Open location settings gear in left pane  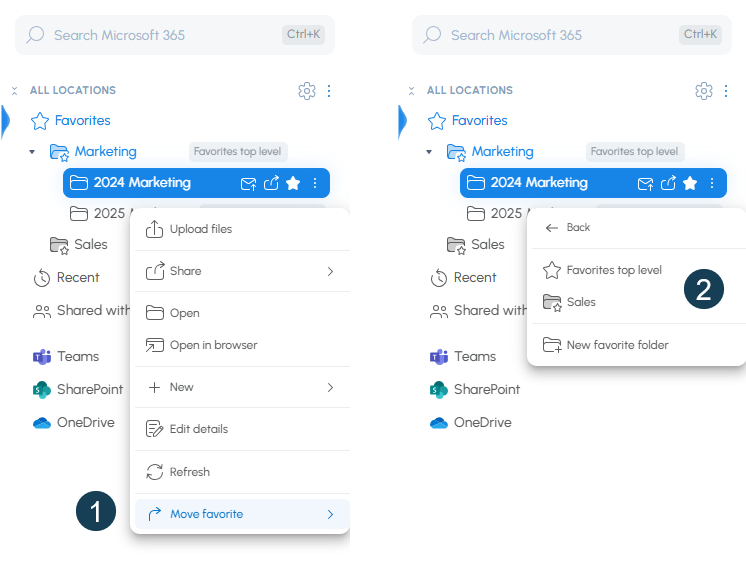[307, 90]
